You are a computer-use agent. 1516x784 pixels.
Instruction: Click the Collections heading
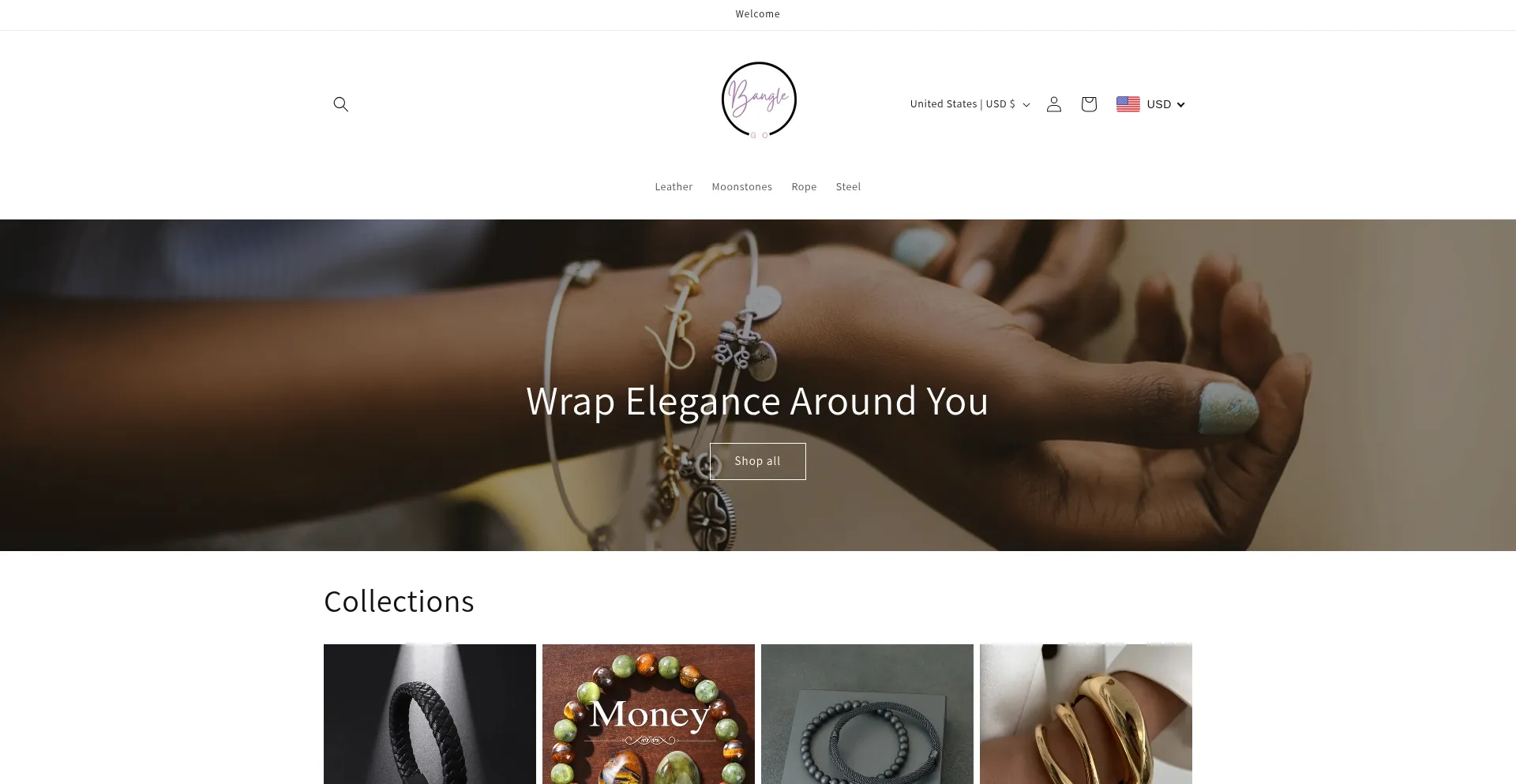click(399, 602)
